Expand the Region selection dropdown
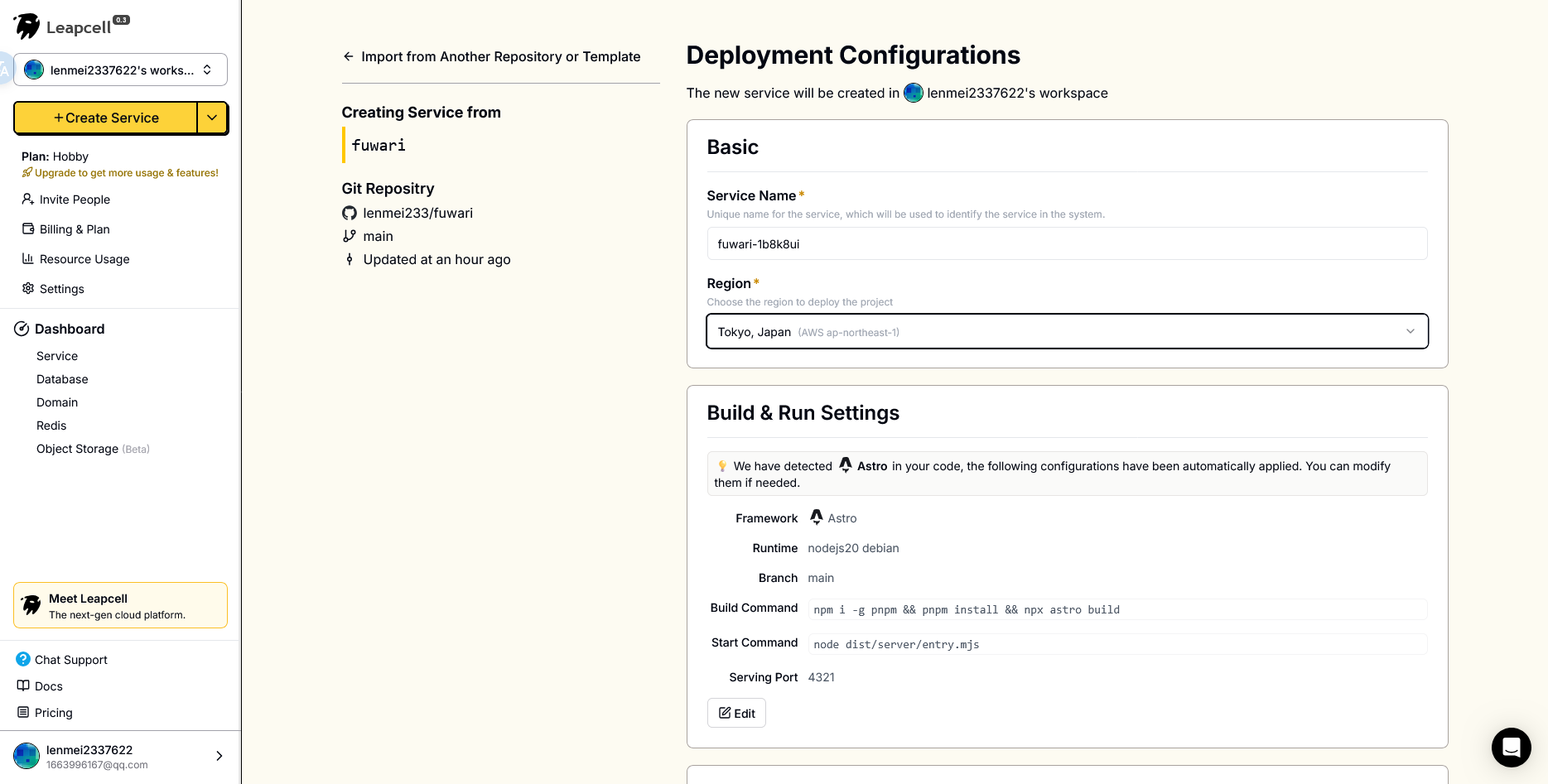 (x=1067, y=332)
